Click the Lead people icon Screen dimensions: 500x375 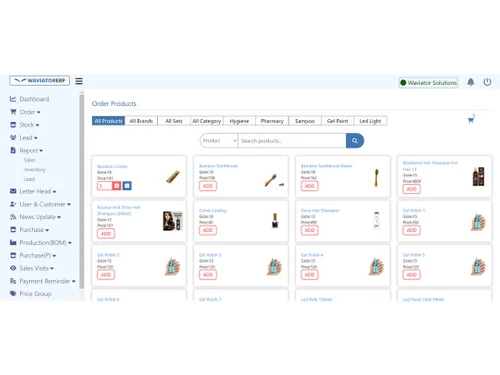(x=13, y=138)
